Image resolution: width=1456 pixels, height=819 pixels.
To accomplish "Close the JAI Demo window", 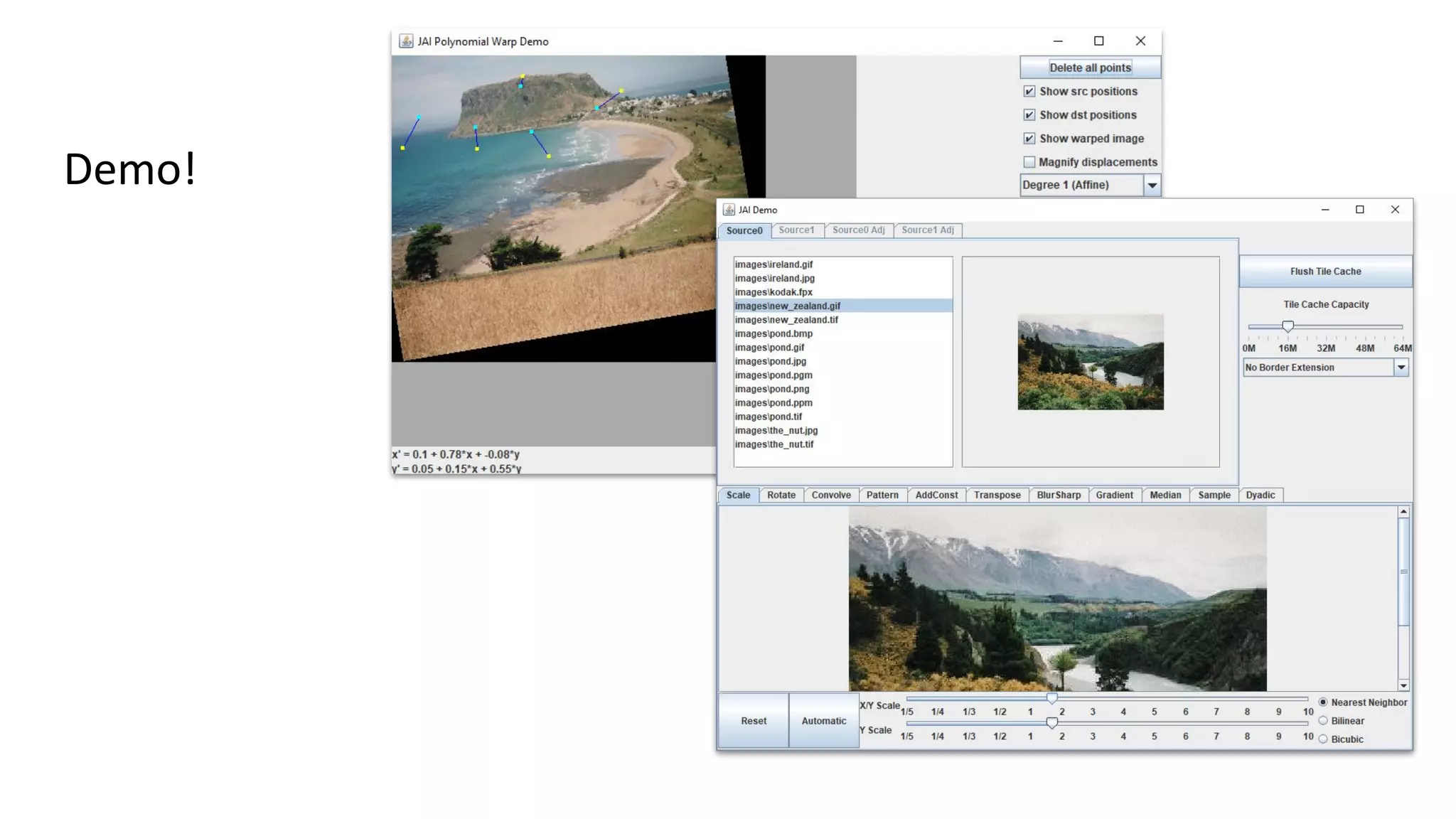I will point(1395,210).
